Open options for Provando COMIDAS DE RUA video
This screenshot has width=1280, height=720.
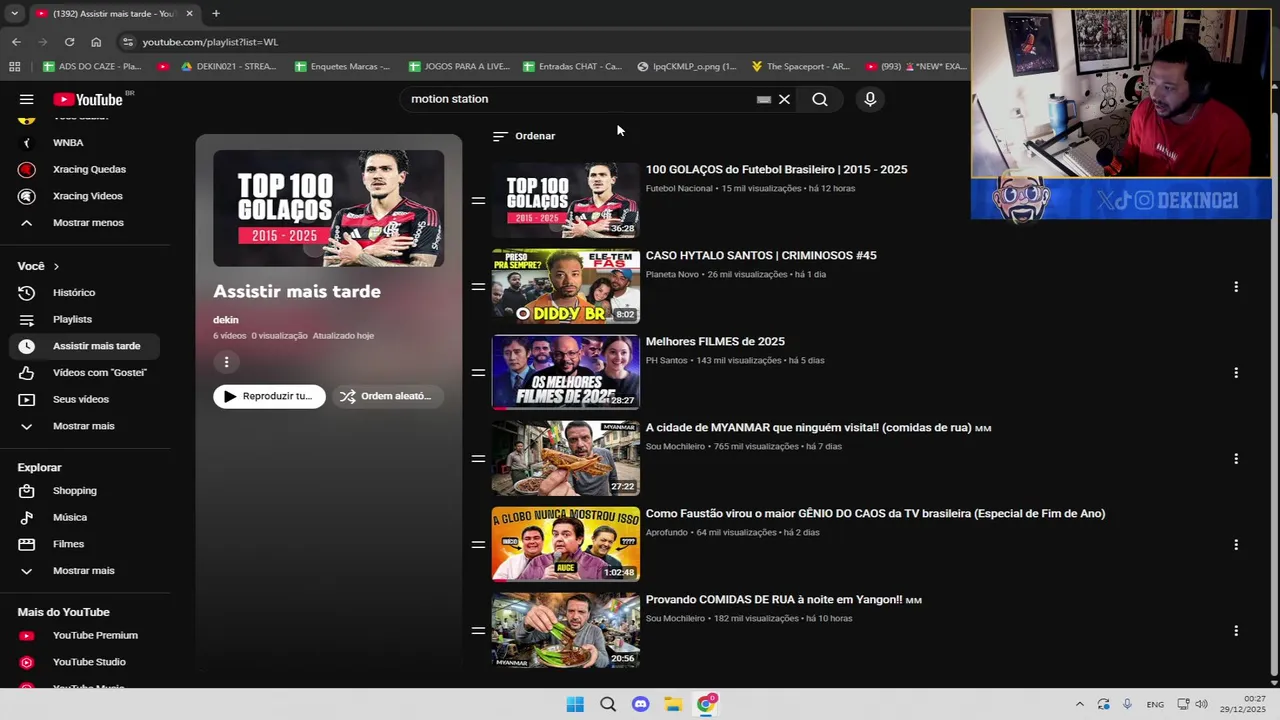[1236, 631]
